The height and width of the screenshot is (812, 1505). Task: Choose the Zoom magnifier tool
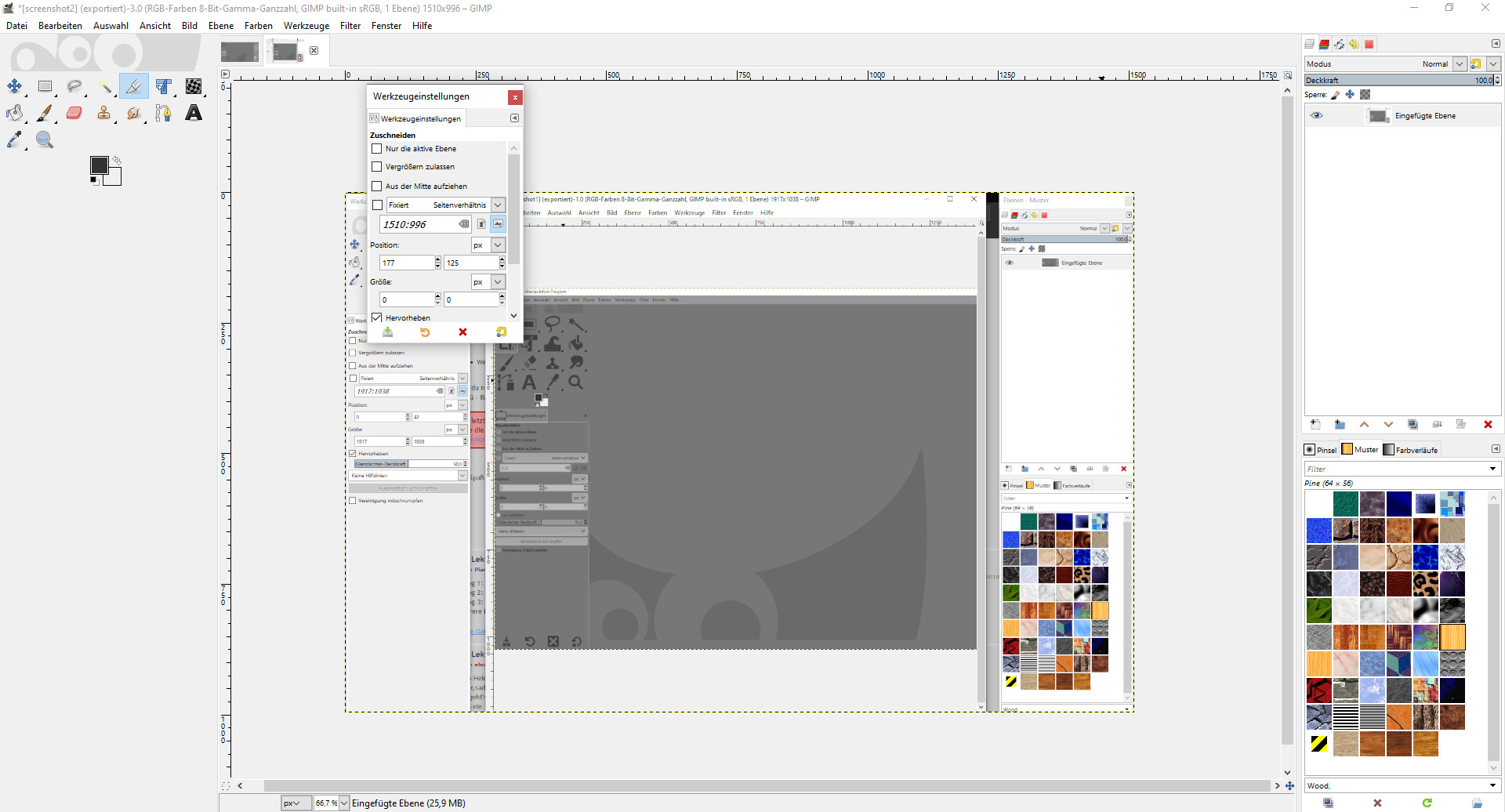(45, 140)
